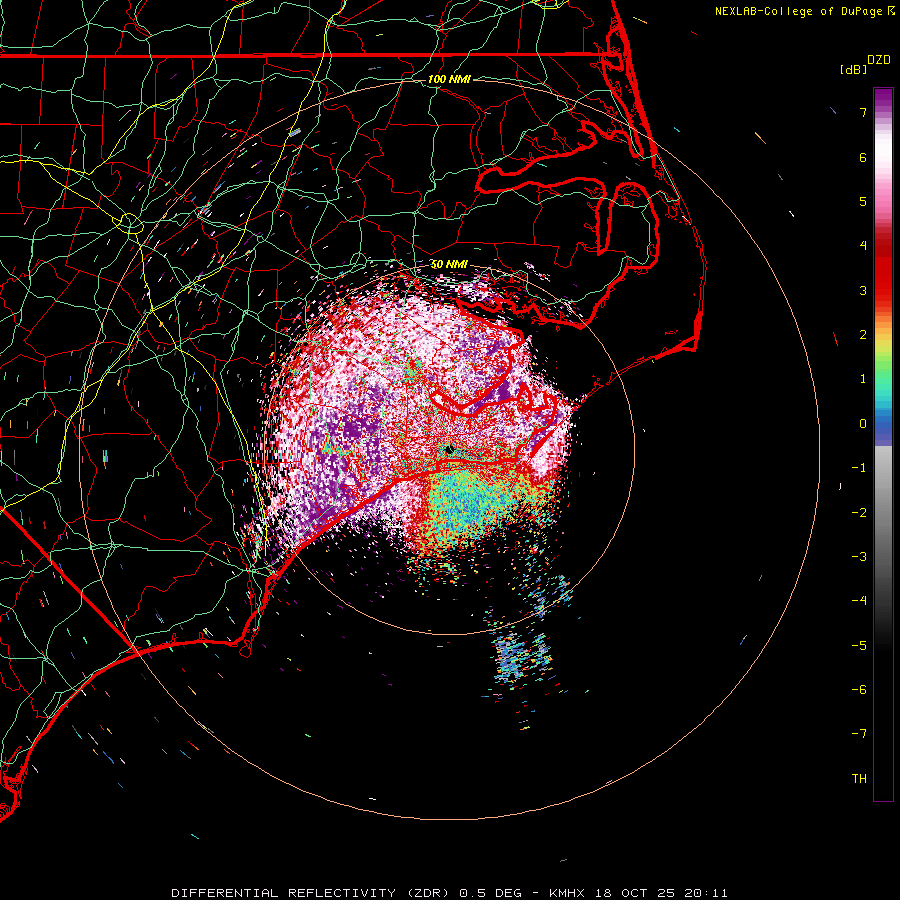Click the radar site marker at center
Image resolution: width=900 pixels, height=900 pixels.
tap(449, 449)
